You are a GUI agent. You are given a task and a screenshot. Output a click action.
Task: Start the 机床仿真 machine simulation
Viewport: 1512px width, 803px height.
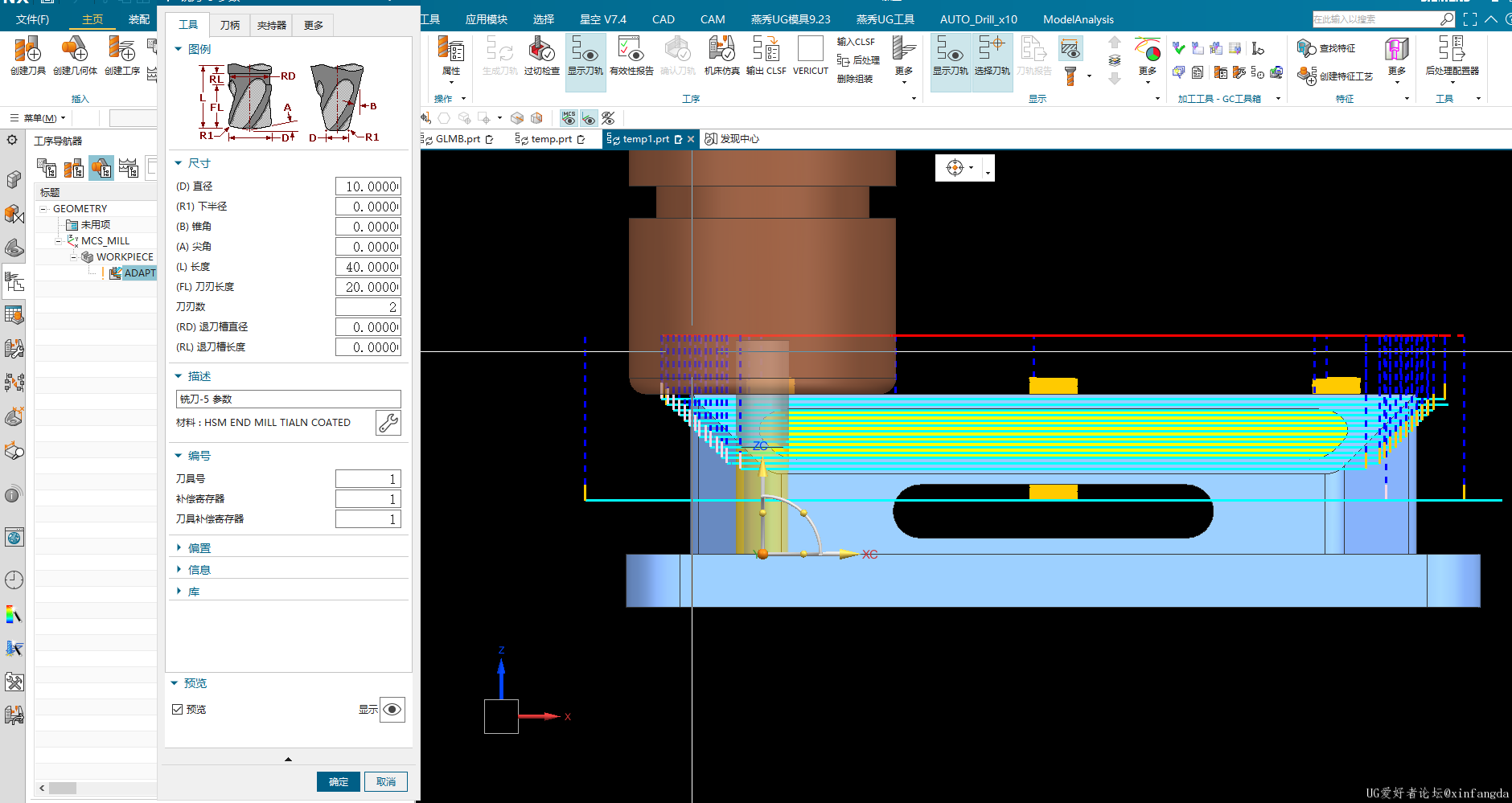pos(721,55)
